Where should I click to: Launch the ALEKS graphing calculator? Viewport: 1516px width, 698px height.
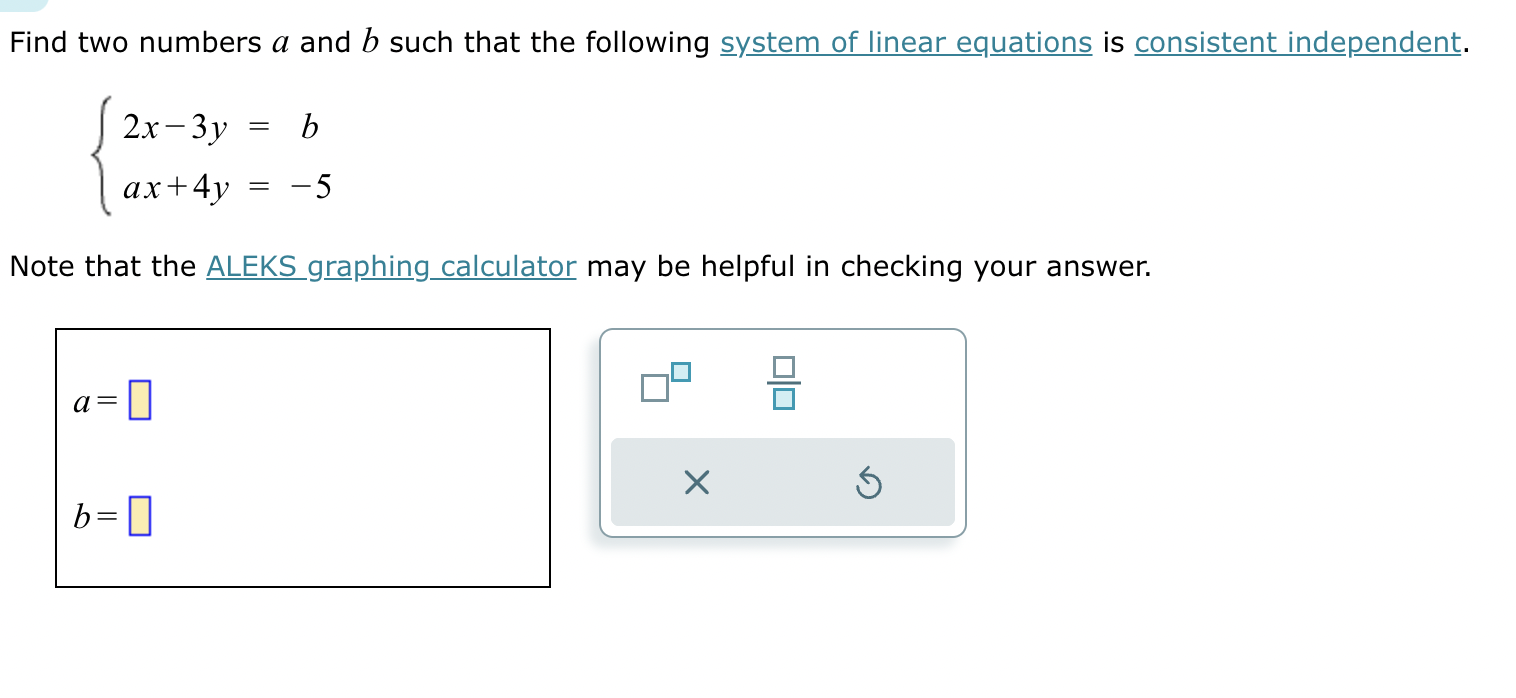point(390,266)
